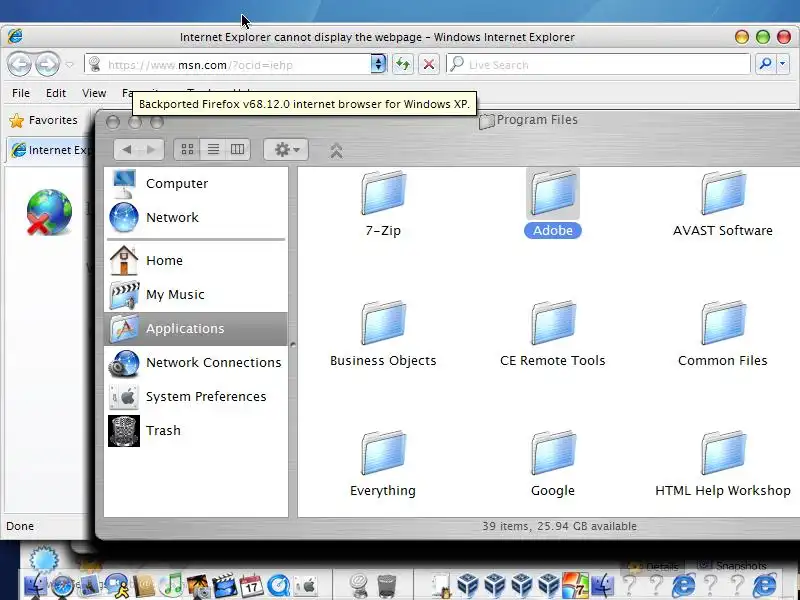Image resolution: width=800 pixels, height=600 pixels.
Task: Select the HTML Help Workshop folder
Action: point(723,464)
